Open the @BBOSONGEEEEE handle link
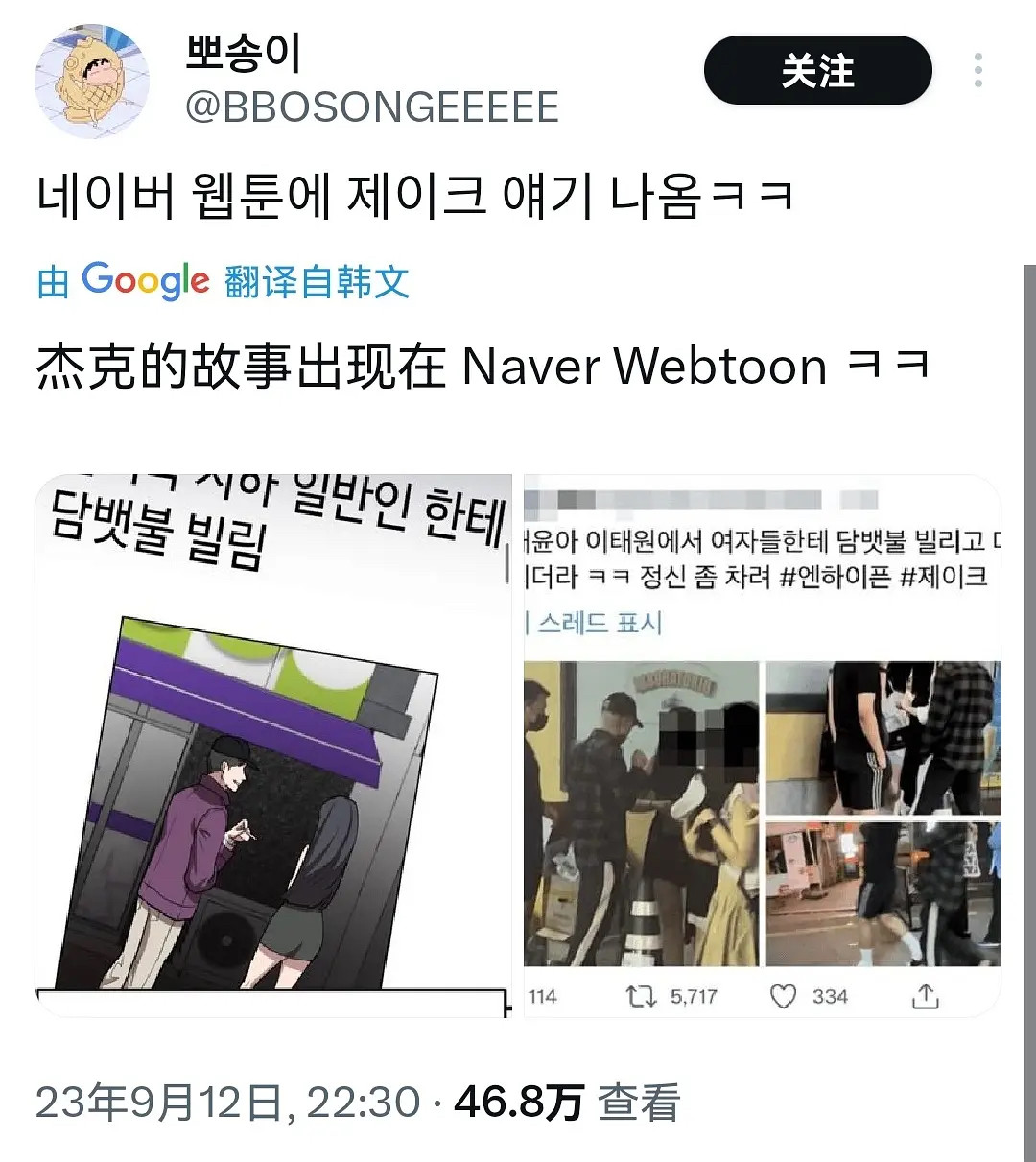The width and height of the screenshot is (1036, 1162). coord(371,107)
